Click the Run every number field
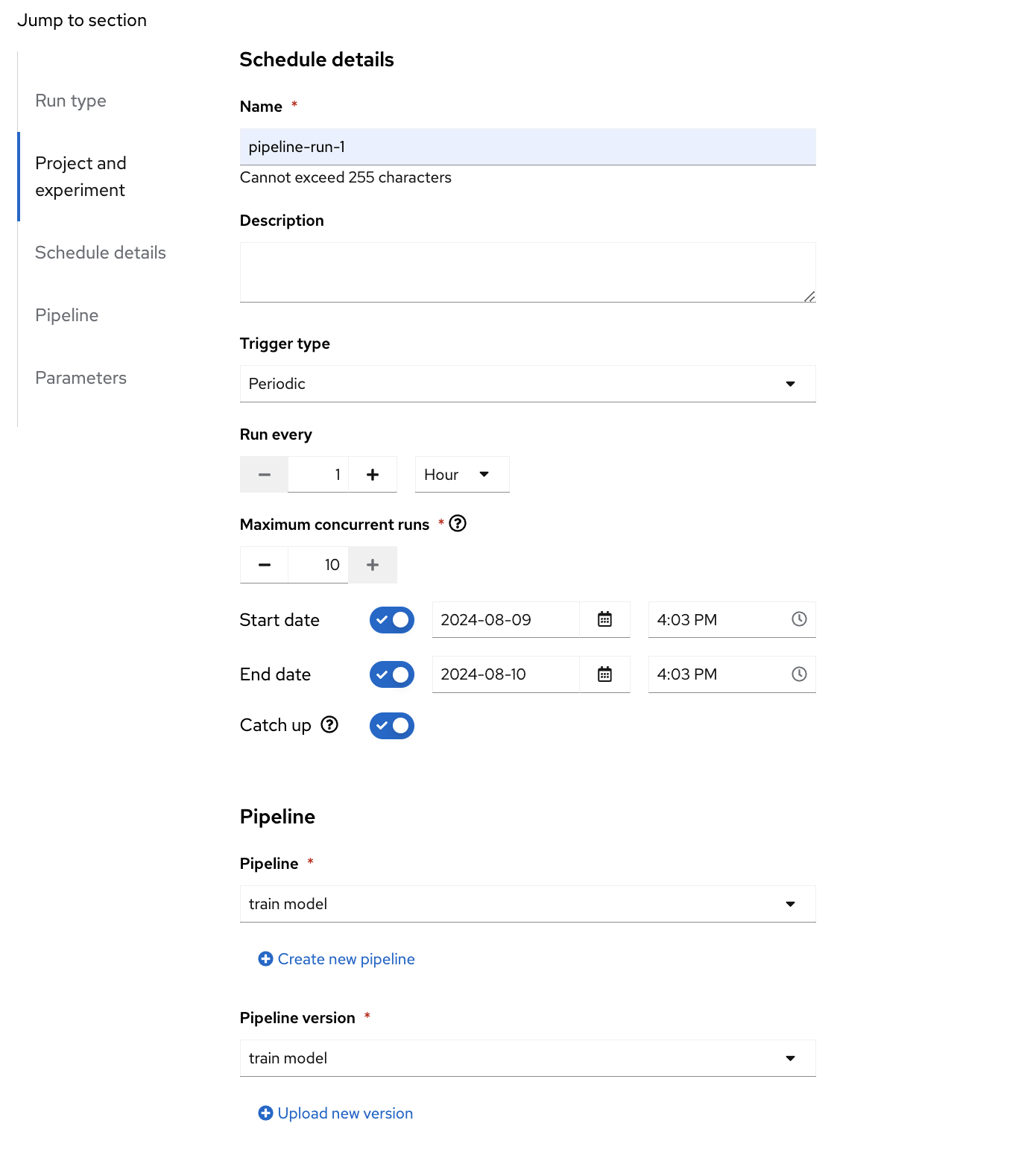This screenshot has height=1167, width=1036. [x=318, y=475]
